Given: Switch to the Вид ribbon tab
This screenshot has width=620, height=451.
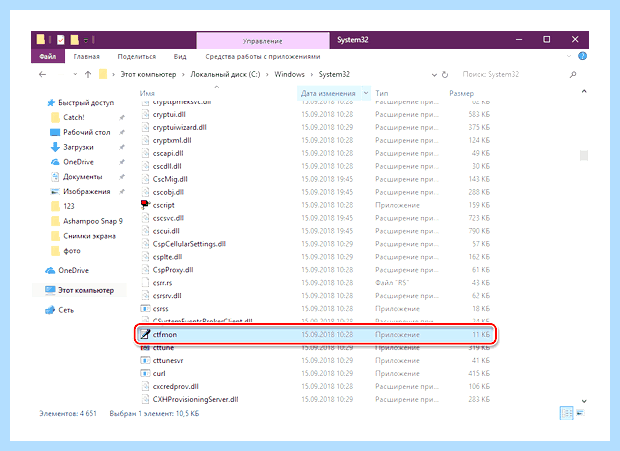Looking at the screenshot, I should 180,57.
